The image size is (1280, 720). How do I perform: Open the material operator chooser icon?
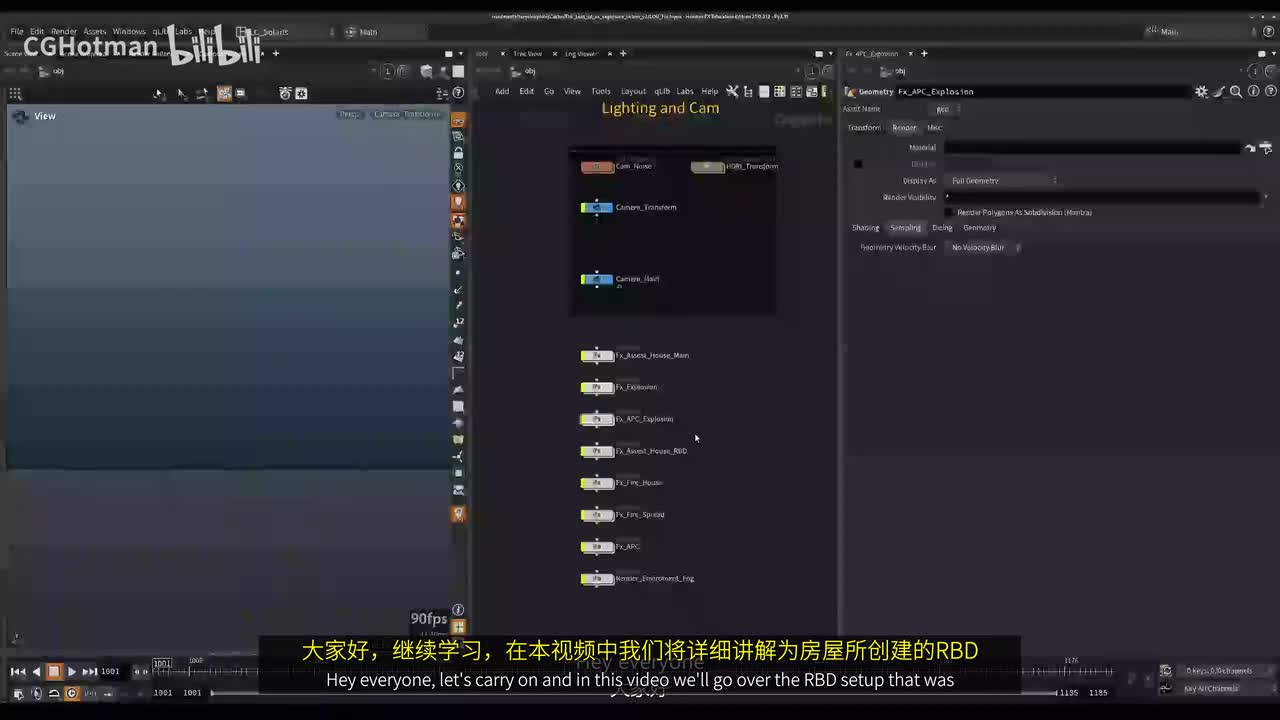1267,148
